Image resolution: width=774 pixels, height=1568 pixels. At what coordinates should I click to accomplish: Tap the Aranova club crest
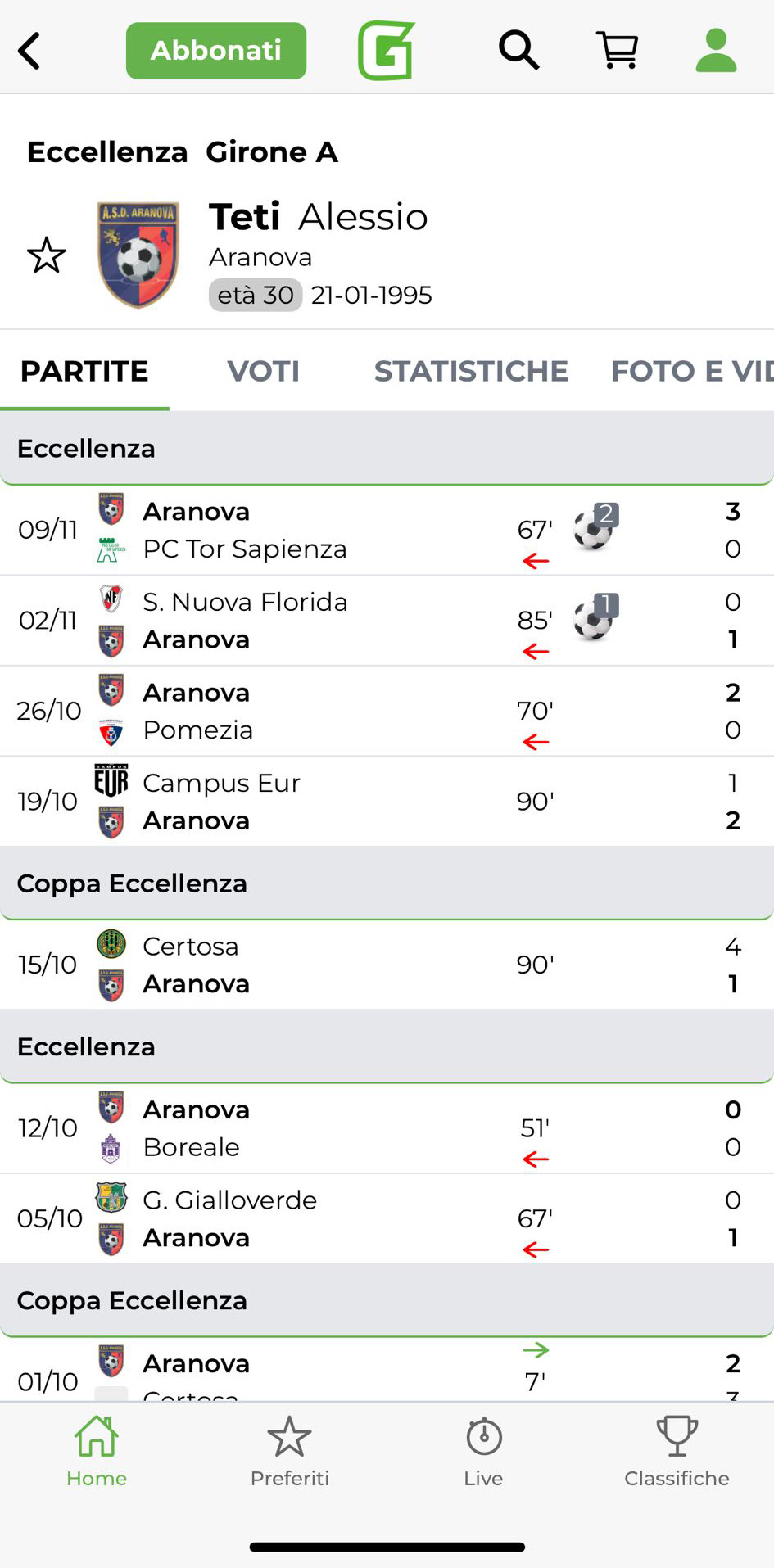[x=138, y=255]
